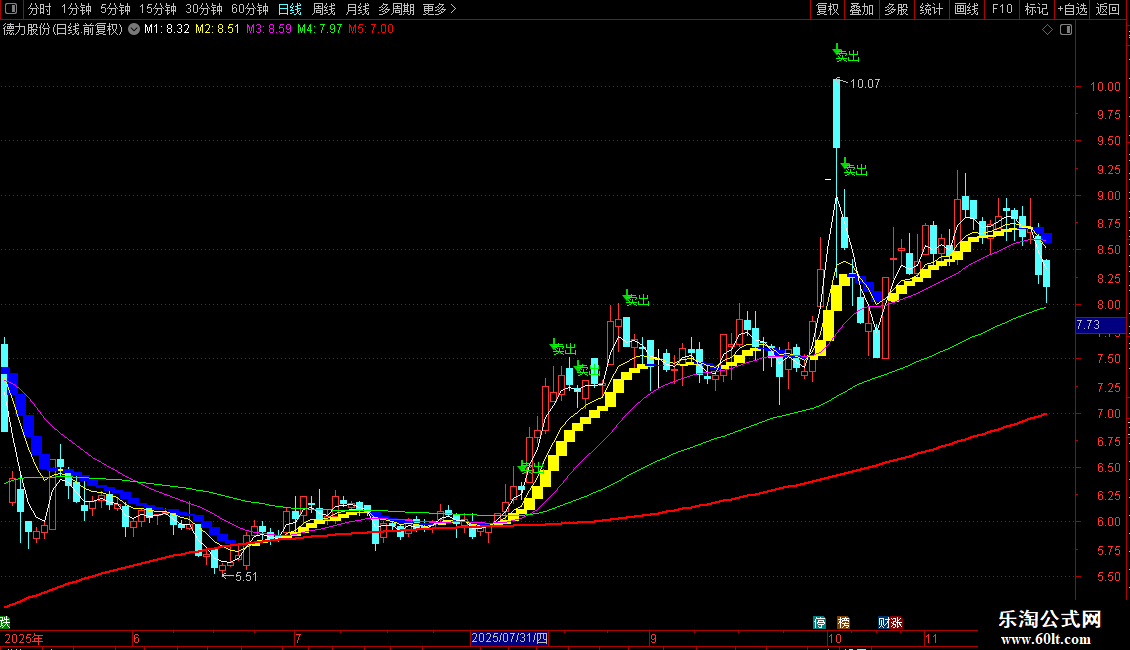The image size is (1130, 650).
Task: Click the 多股 multi-stock button
Action: click(x=896, y=9)
